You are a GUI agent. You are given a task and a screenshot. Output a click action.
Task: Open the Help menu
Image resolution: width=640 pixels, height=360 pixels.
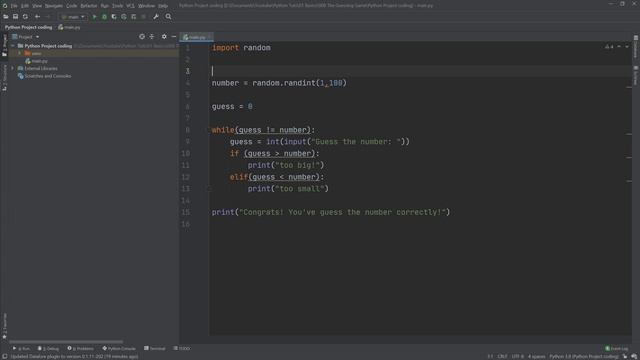[163, 6]
